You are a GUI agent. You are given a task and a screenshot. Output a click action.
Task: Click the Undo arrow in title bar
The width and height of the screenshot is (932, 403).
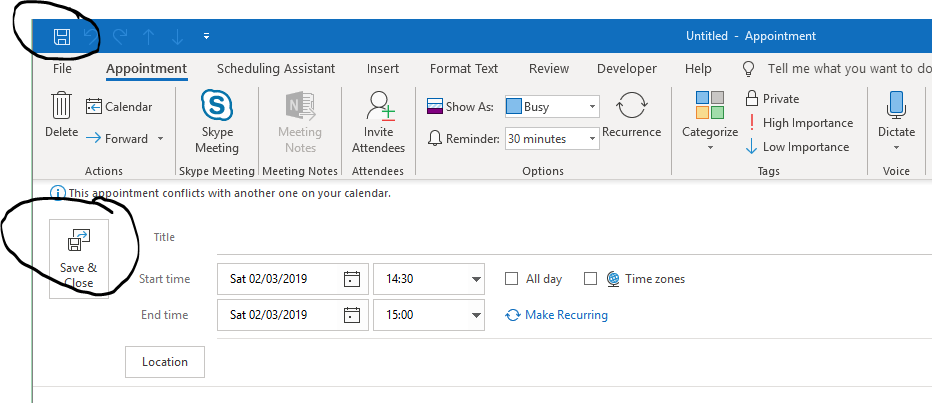(91, 37)
